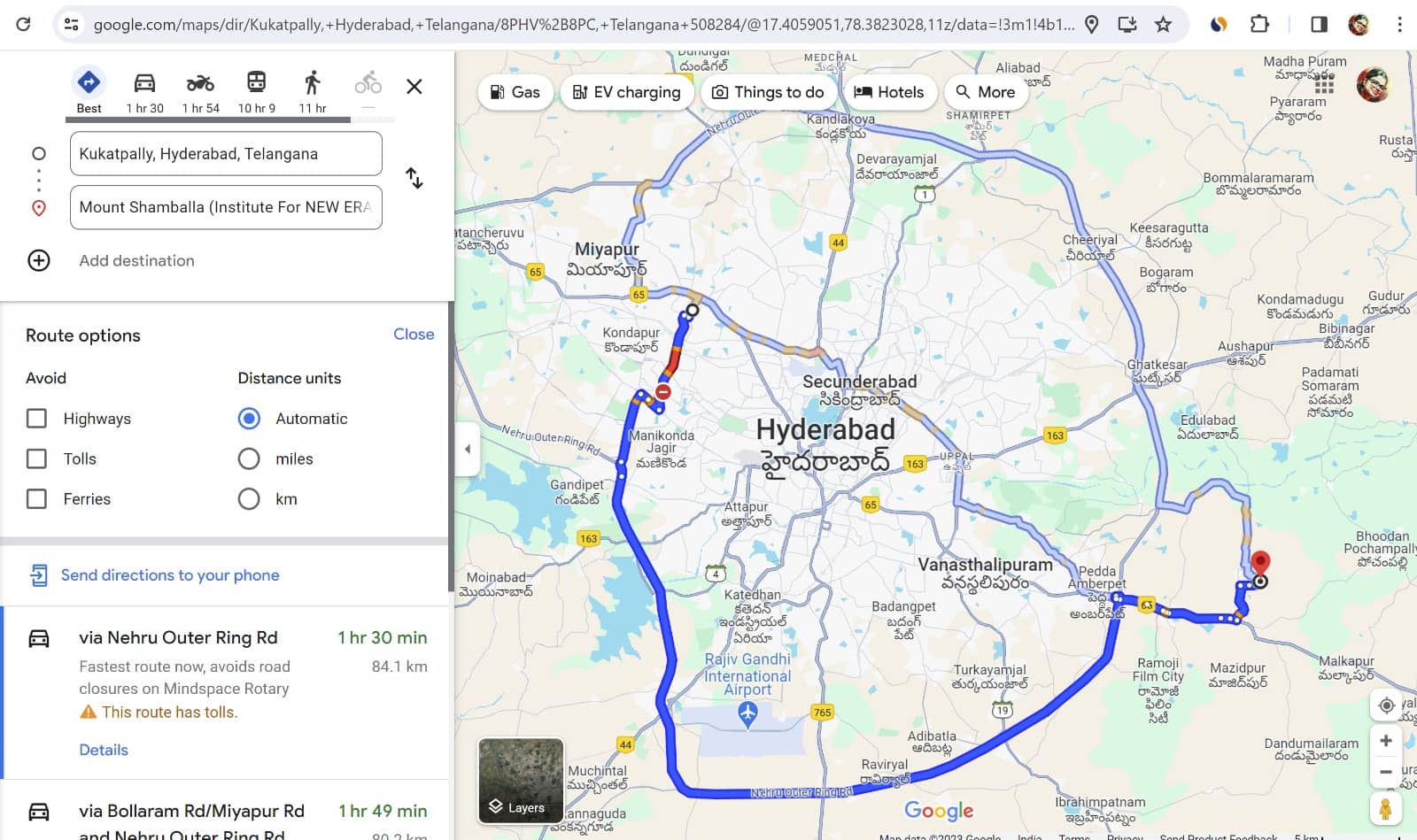Select the via Bollaram Rd/Miyapur Rd route
The height and width of the screenshot is (840, 1417).
click(226, 810)
